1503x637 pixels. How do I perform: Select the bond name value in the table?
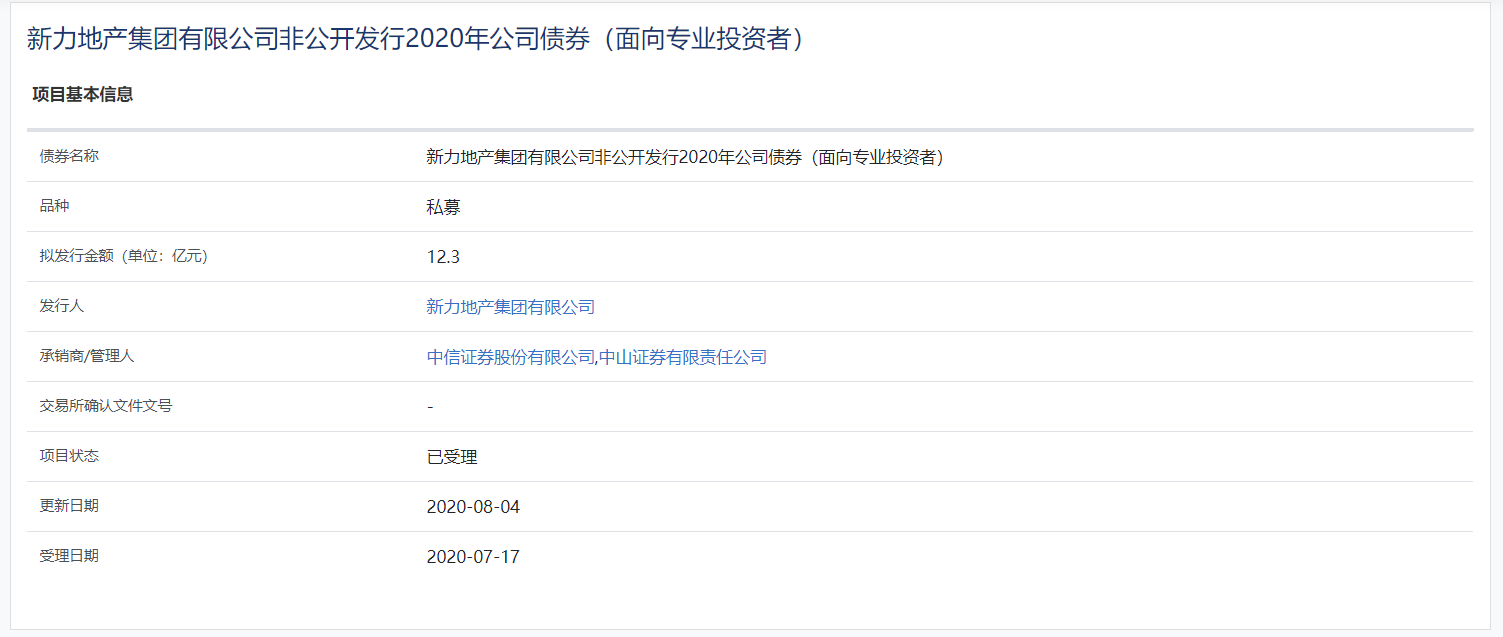pyautogui.click(x=685, y=157)
